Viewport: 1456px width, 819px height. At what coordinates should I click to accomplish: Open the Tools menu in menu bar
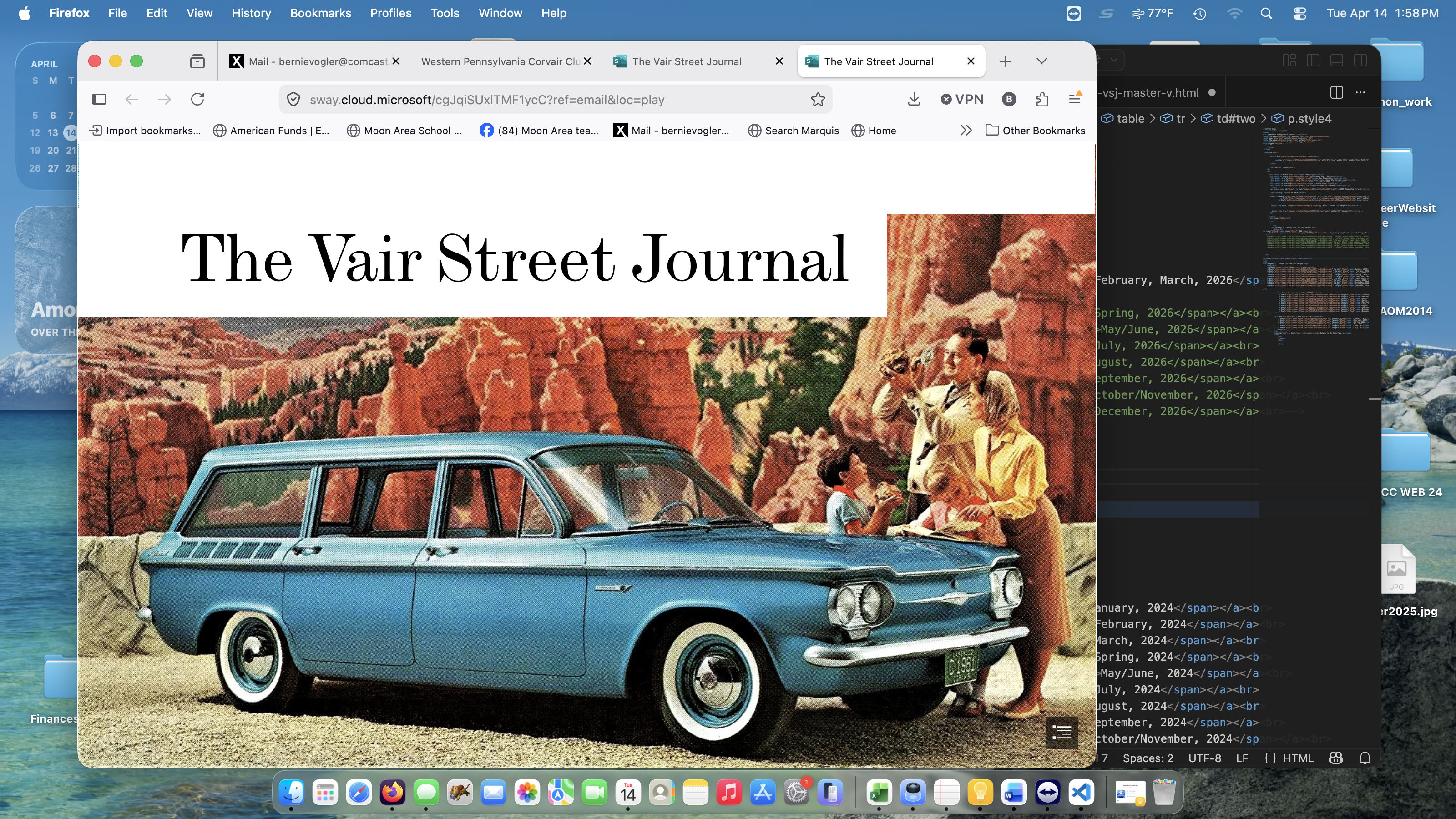click(x=444, y=13)
